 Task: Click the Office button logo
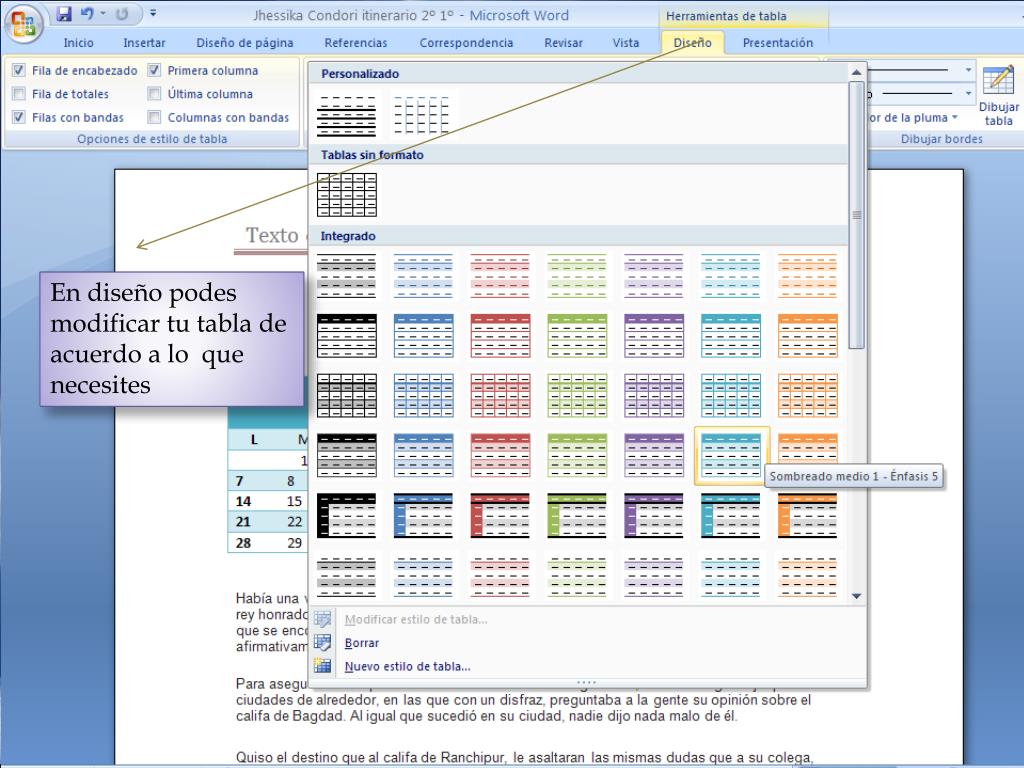pos(24,24)
